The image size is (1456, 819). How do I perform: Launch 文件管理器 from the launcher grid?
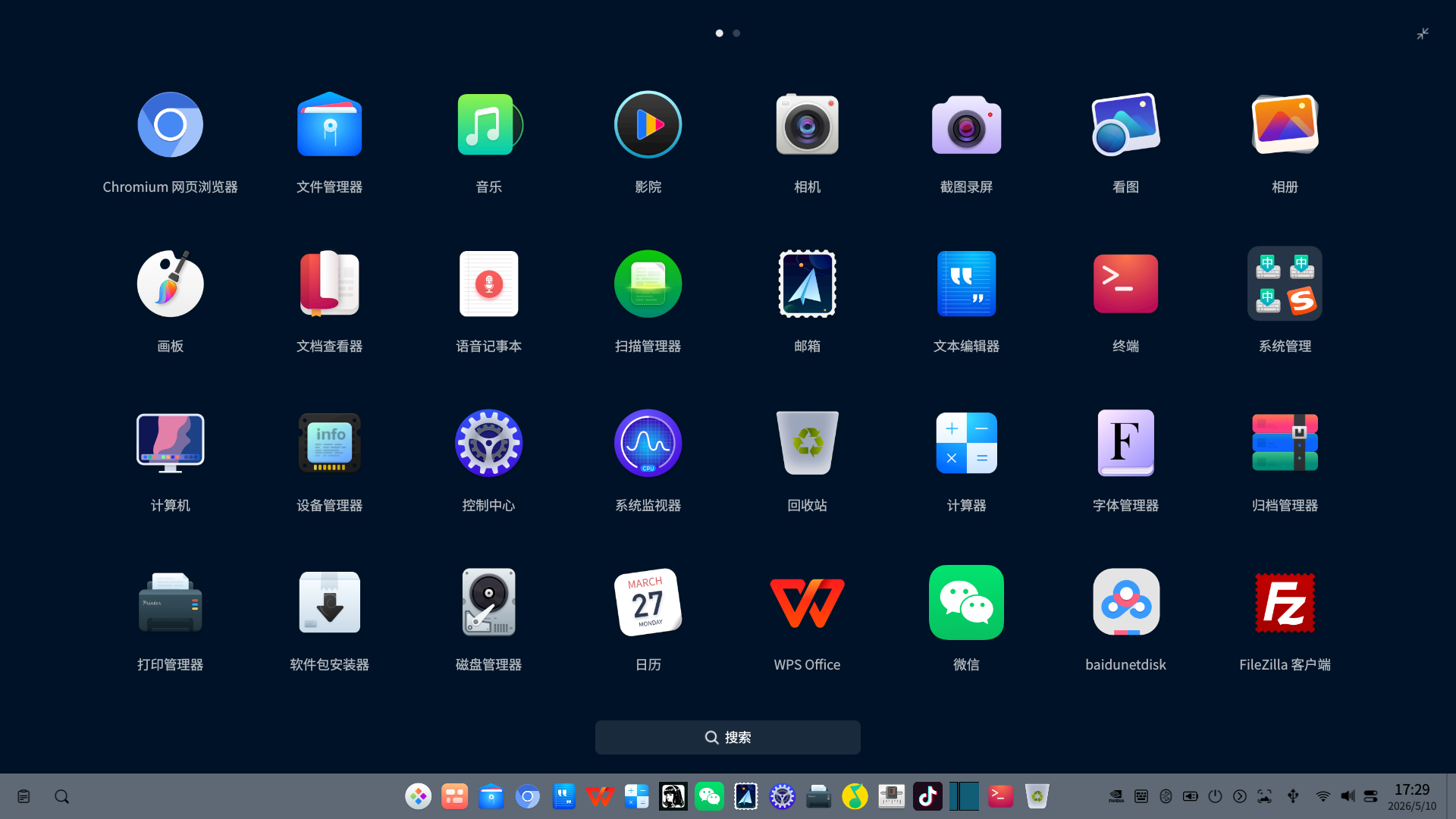pos(329,125)
